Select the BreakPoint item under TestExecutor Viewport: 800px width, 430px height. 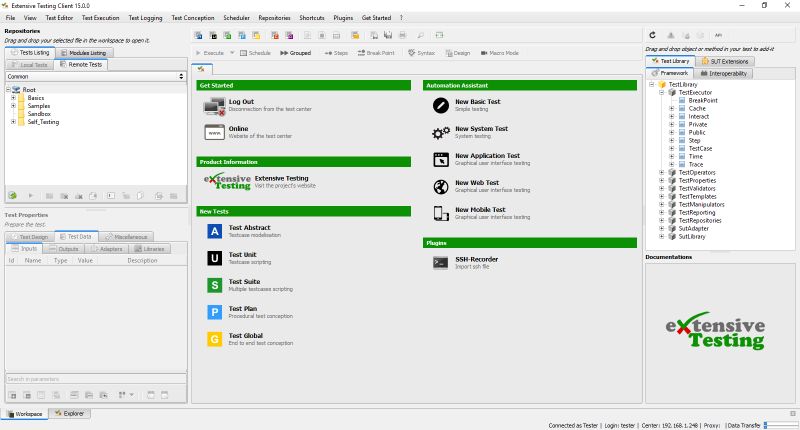[703, 100]
